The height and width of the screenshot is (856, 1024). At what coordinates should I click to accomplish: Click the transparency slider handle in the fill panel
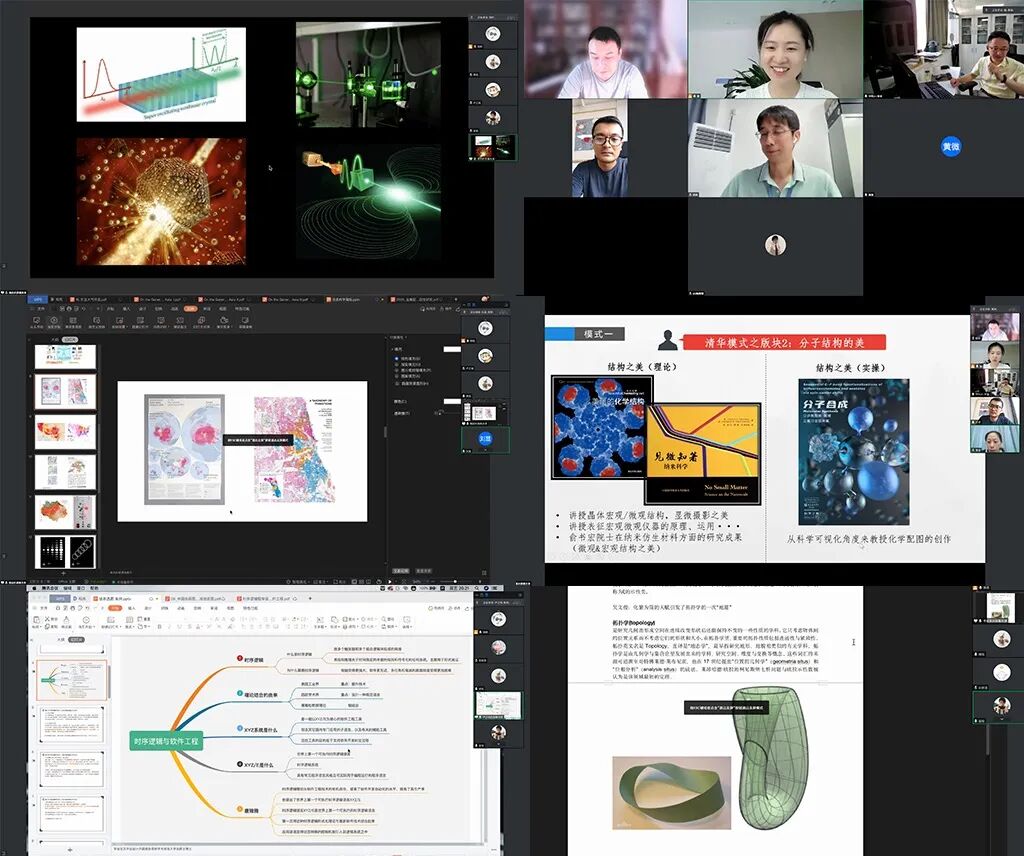point(440,413)
